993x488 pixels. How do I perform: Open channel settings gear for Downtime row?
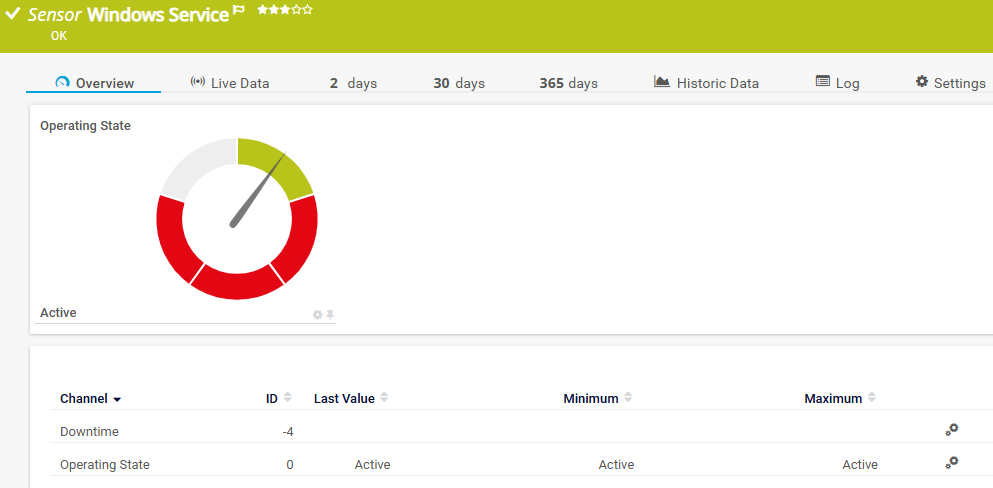point(951,430)
